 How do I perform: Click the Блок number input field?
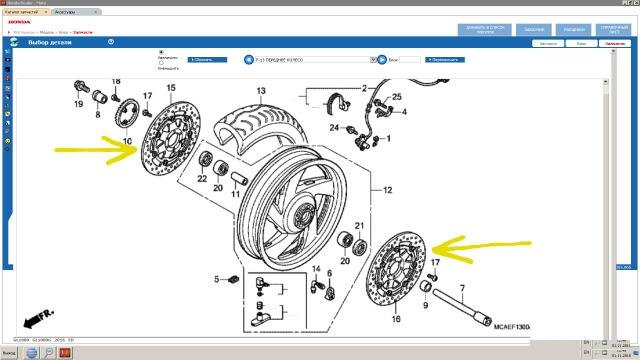(410, 60)
